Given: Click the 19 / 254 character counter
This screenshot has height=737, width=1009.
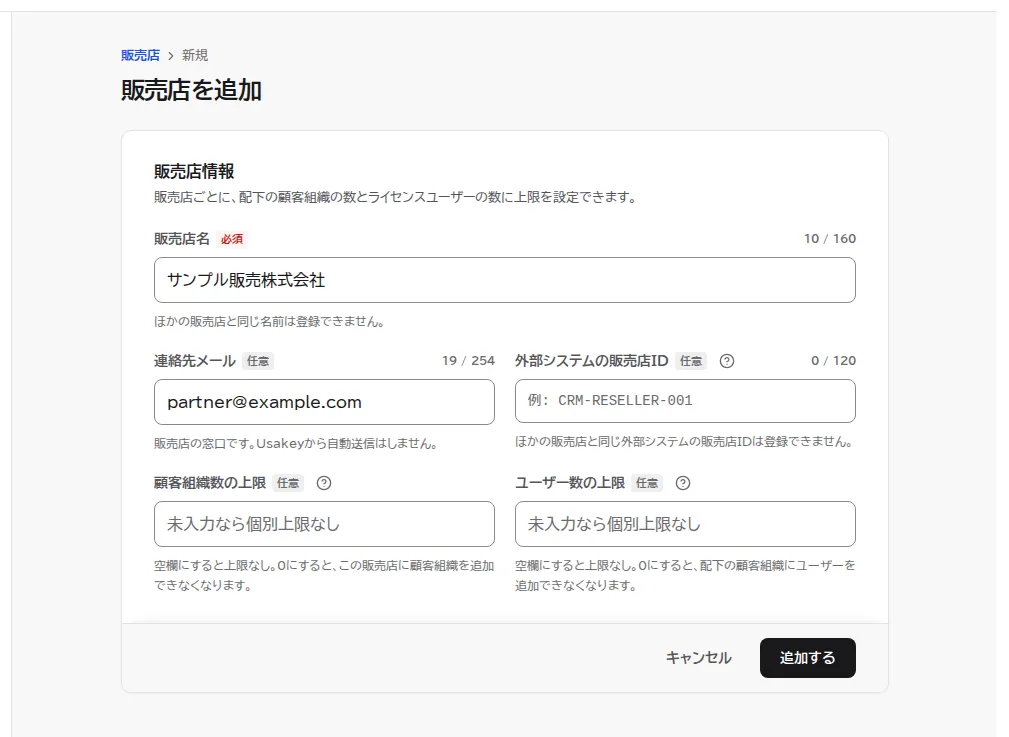Looking at the screenshot, I should [468, 360].
